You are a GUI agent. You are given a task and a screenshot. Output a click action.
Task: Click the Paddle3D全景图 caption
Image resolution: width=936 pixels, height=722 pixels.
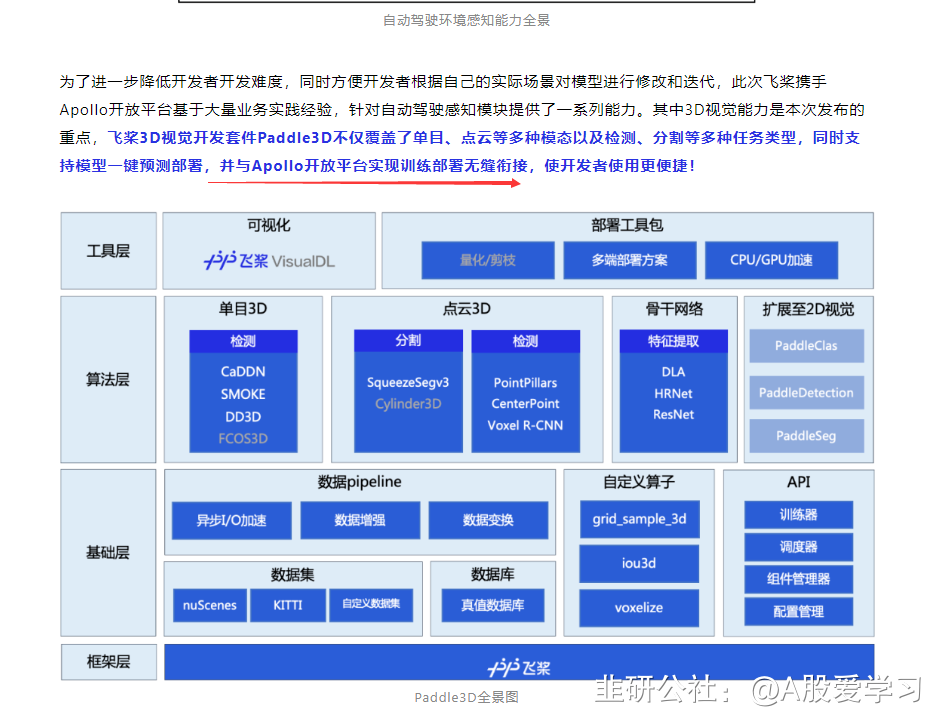pyautogui.click(x=467, y=698)
